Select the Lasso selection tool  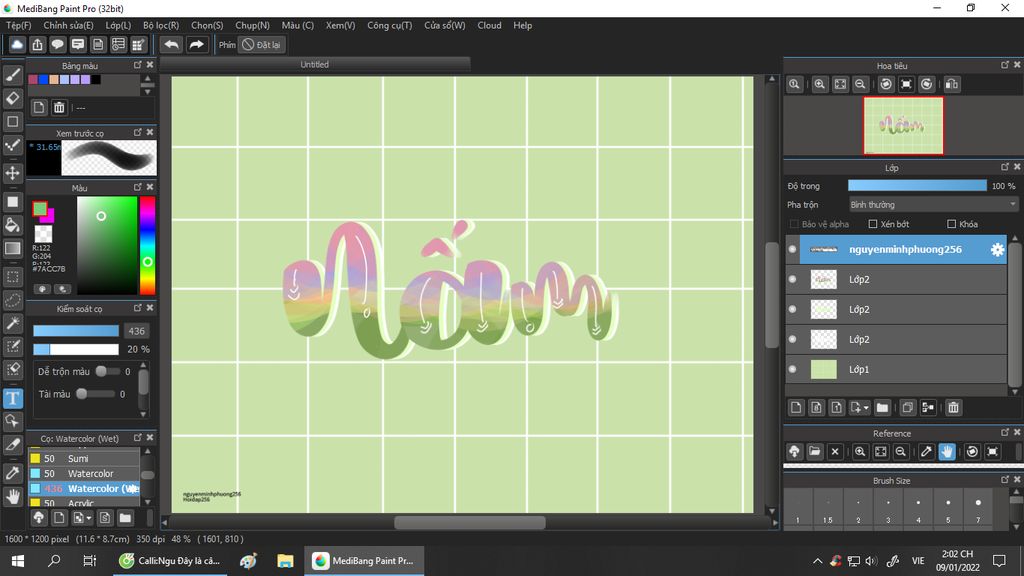click(12, 300)
